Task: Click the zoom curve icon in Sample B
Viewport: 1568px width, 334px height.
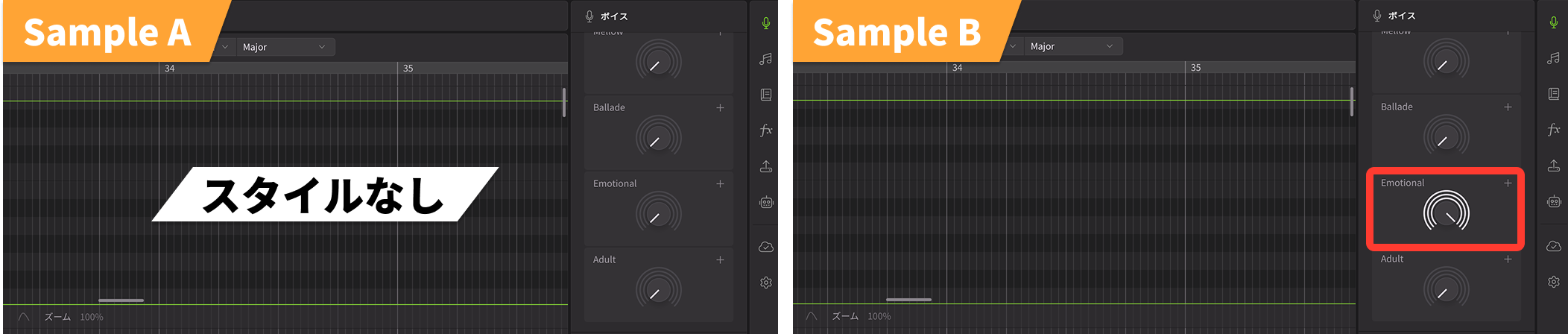Action: coord(812,316)
